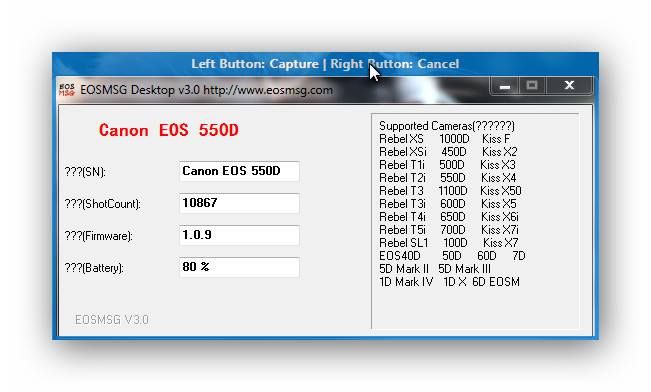Select the Rebel T2i 550D Kiss X4 line

point(448,178)
